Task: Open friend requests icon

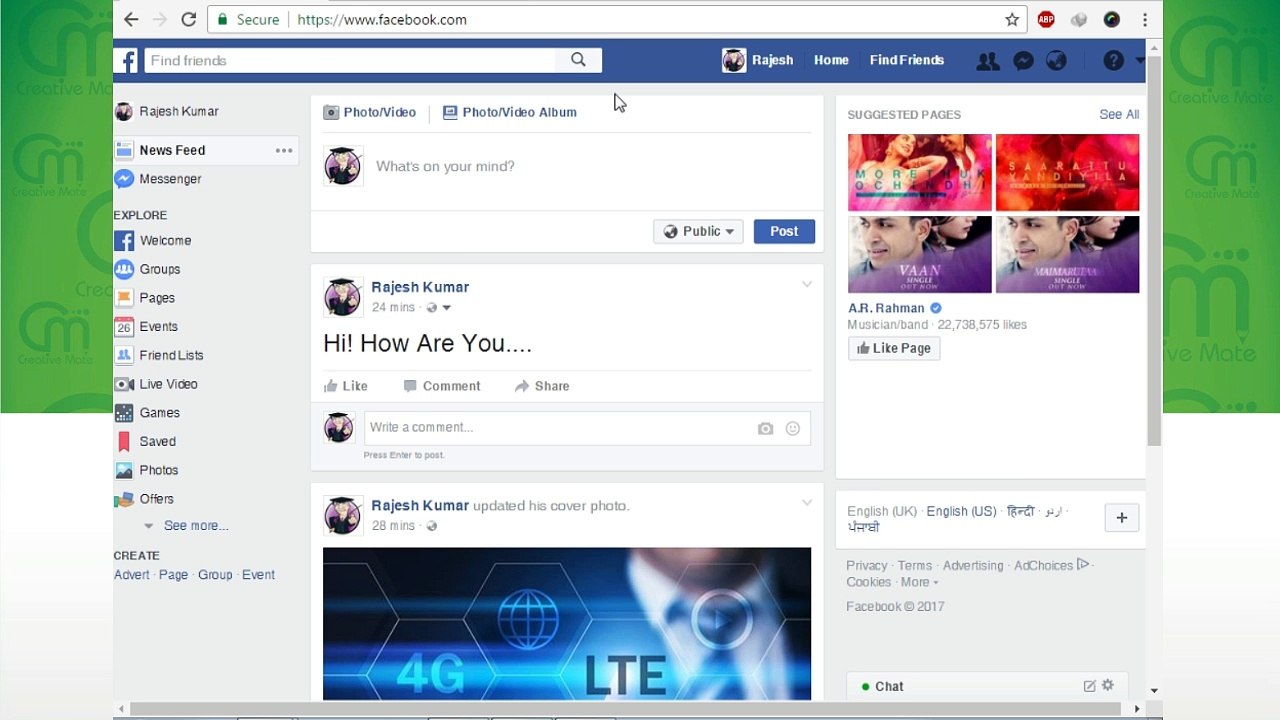Action: click(988, 61)
